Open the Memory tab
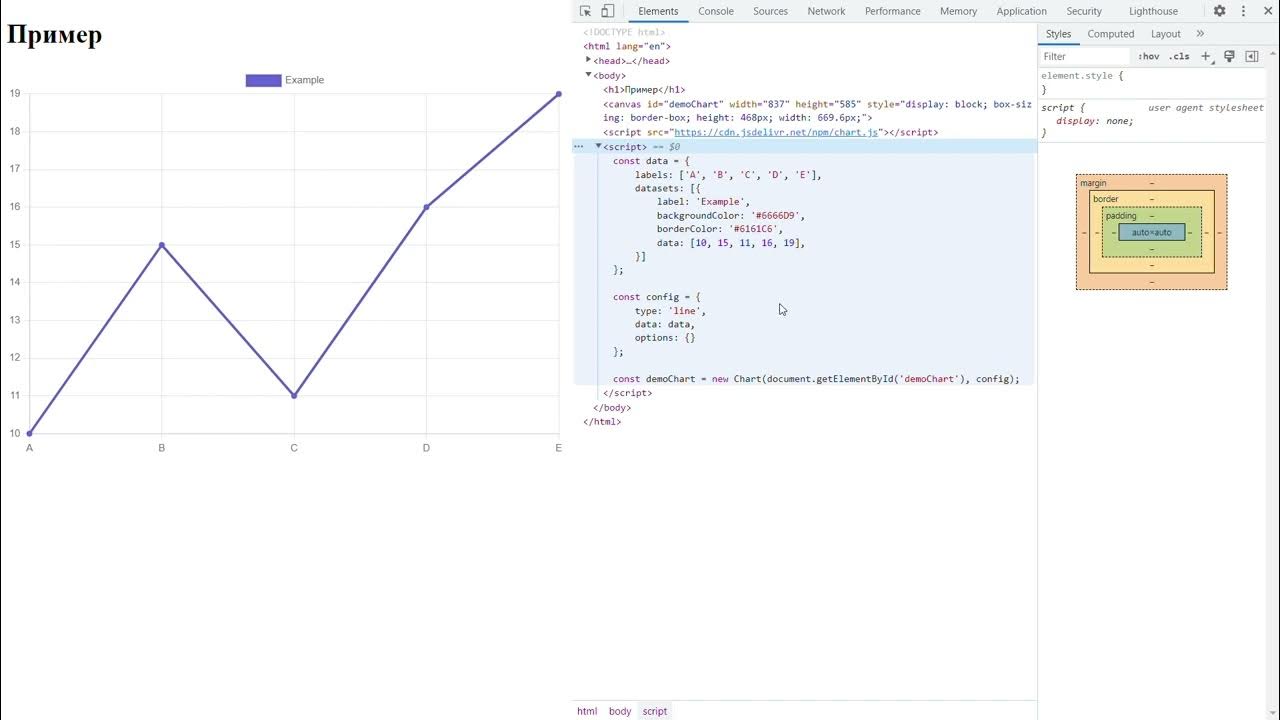The image size is (1280, 720). click(958, 11)
